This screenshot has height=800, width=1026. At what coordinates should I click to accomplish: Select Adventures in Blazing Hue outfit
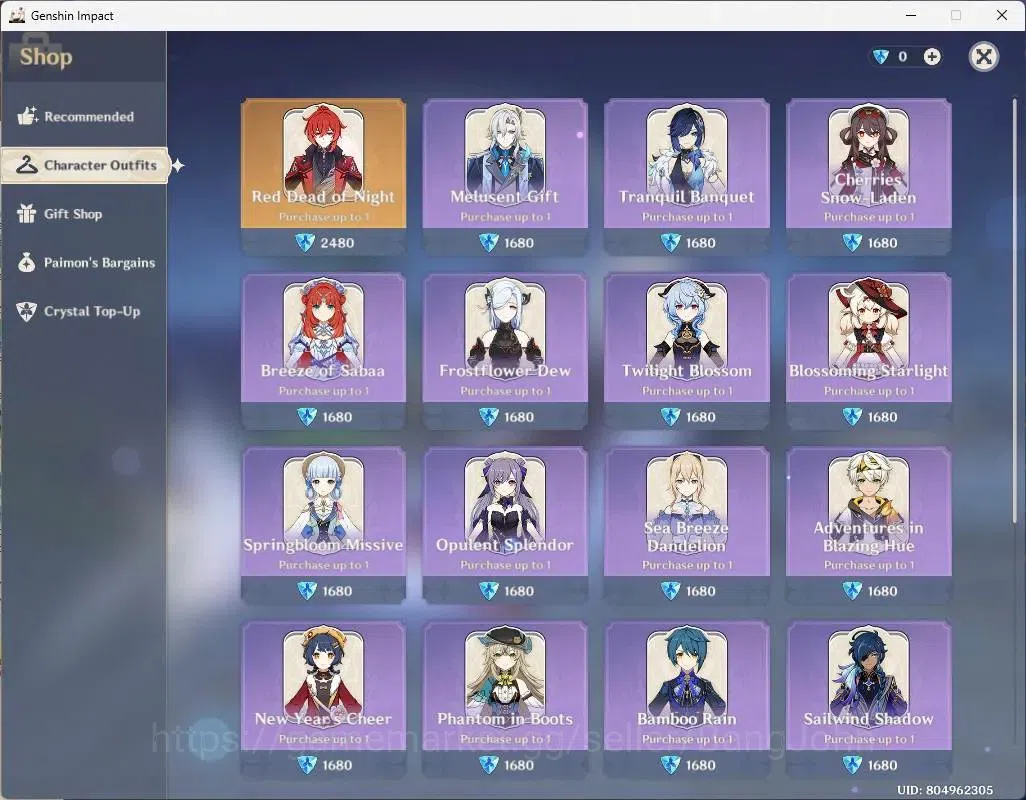[868, 525]
